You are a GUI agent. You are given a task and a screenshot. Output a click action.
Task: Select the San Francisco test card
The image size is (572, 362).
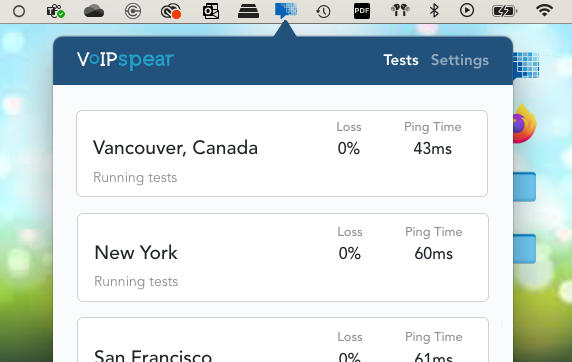pos(283,340)
